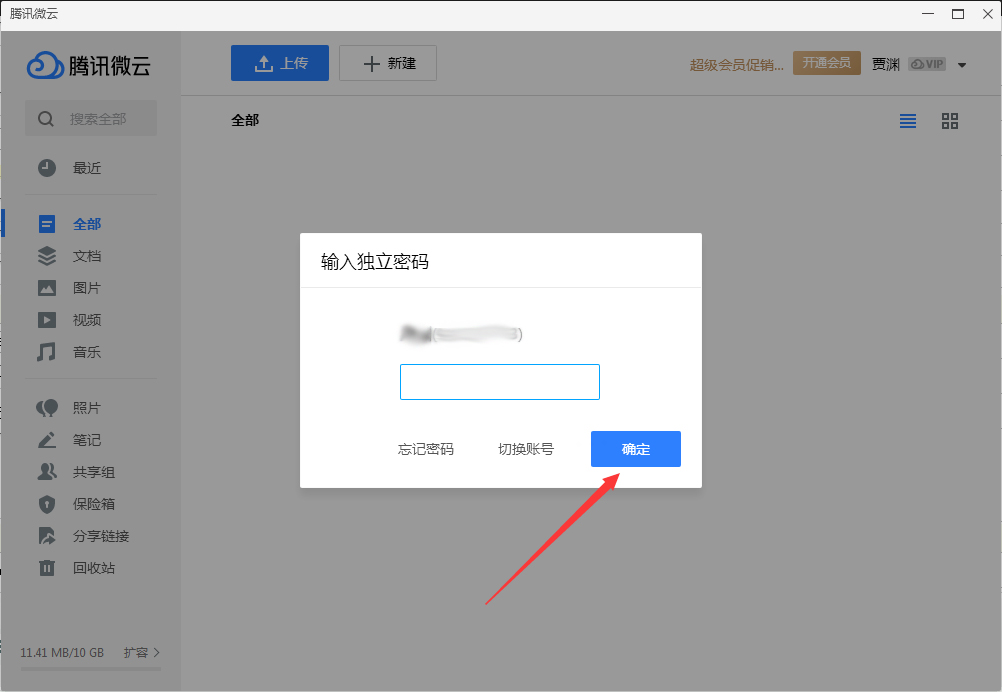Viewport: 1002px width, 692px height.
Task: Open the 新建 (New) creation menu
Action: pos(387,62)
